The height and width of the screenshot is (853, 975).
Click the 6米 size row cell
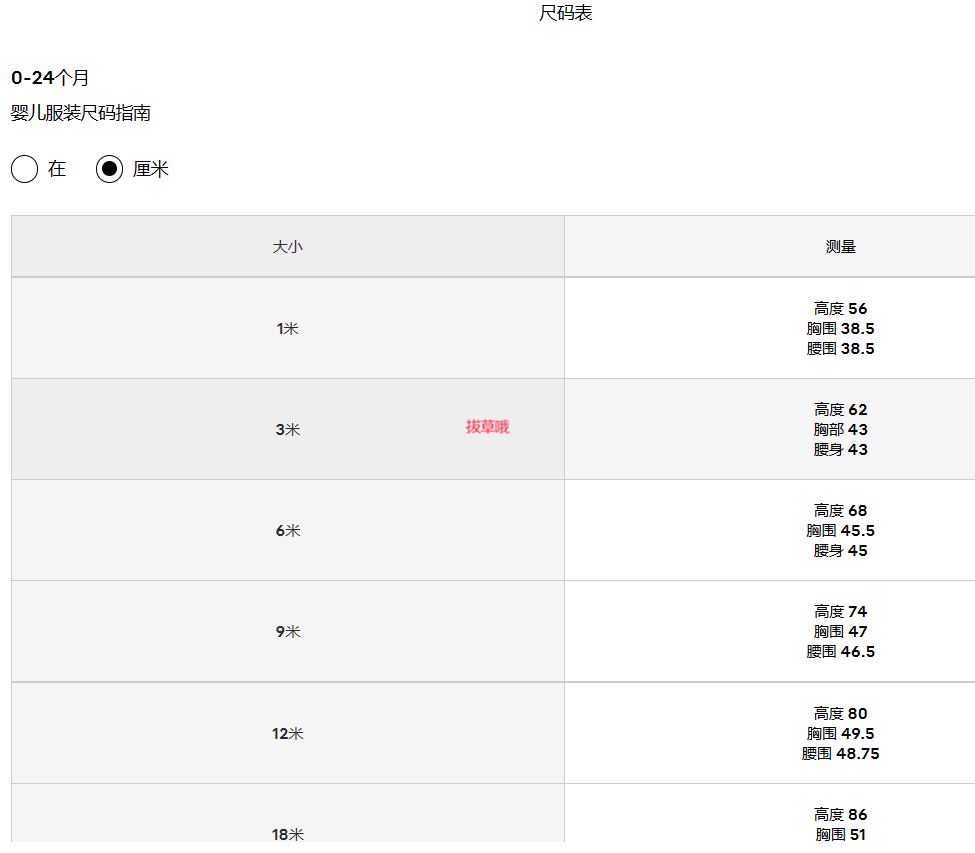[287, 531]
